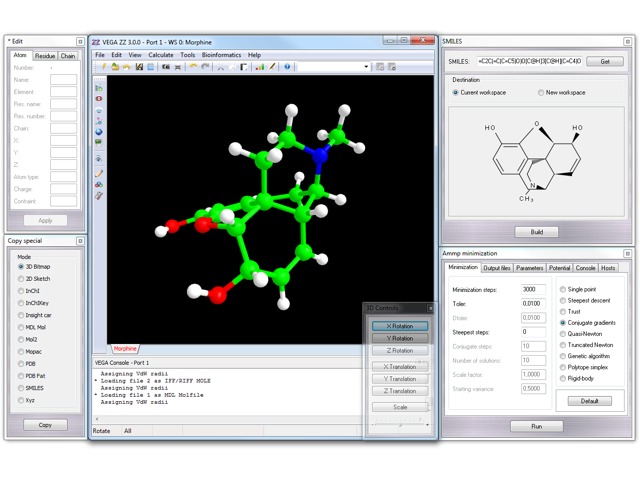Click the save floppy disk toolbar icon
Viewport: 640px width, 480px height.
pos(139,67)
